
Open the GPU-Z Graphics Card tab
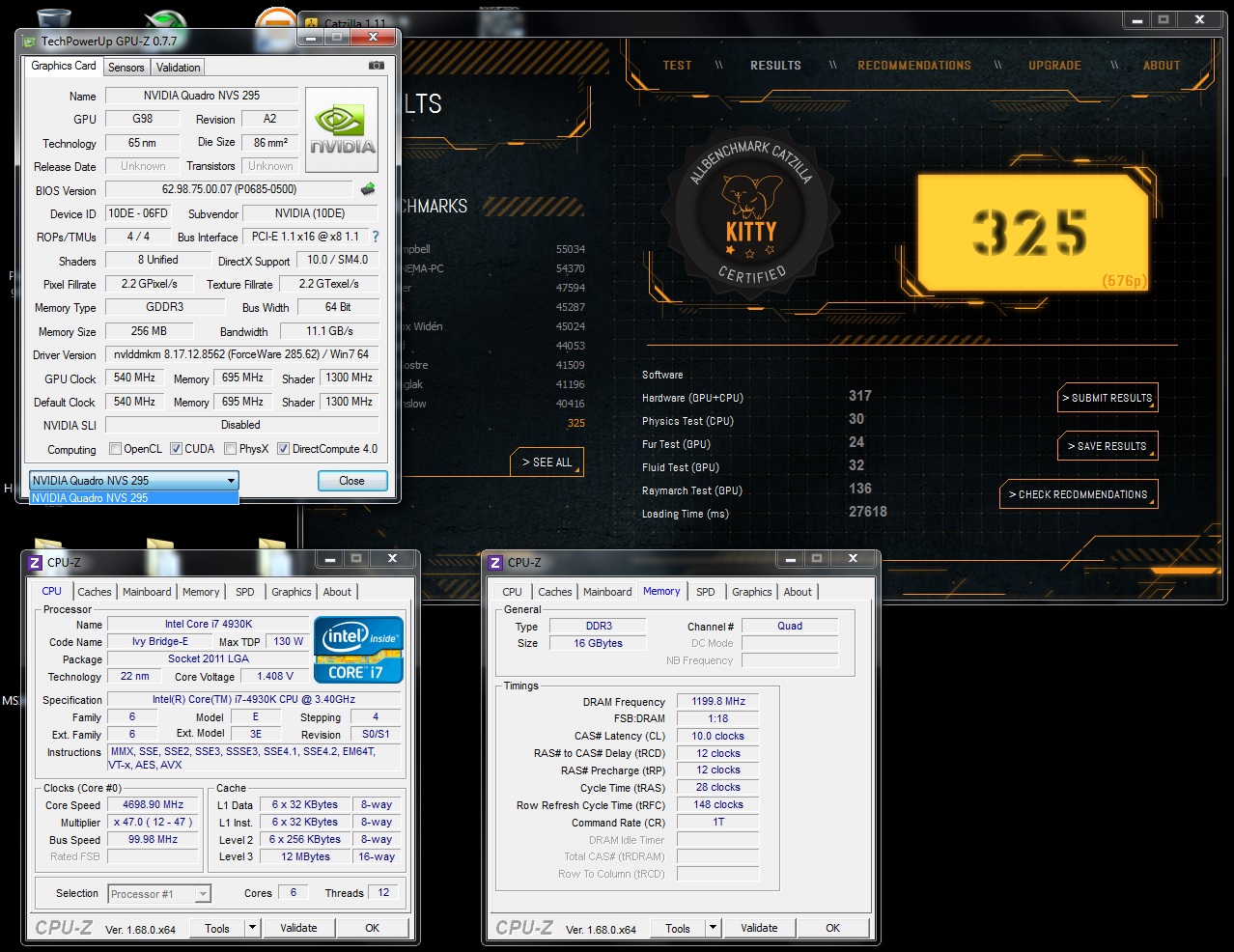64,66
